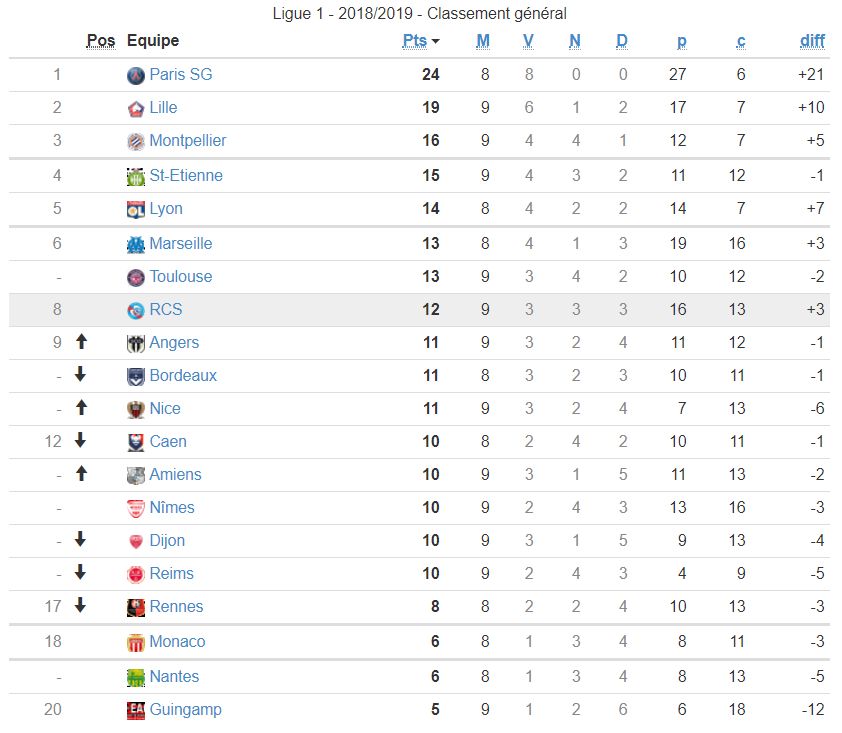Screen dimensions: 842x733
Task: Click the Rennes down-arrow position indicator
Action: [x=81, y=606]
